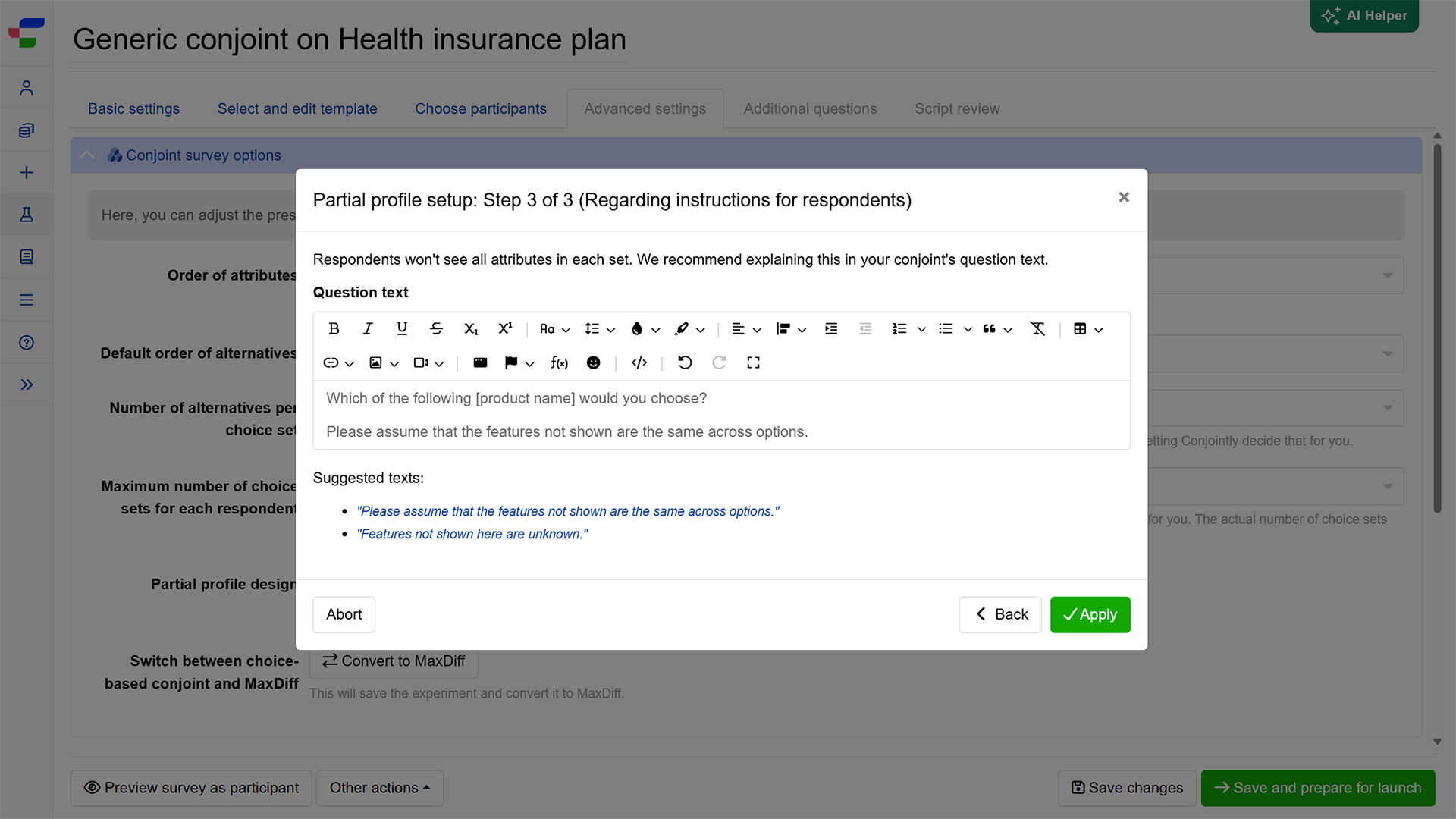Open the Script review tab

tap(957, 108)
